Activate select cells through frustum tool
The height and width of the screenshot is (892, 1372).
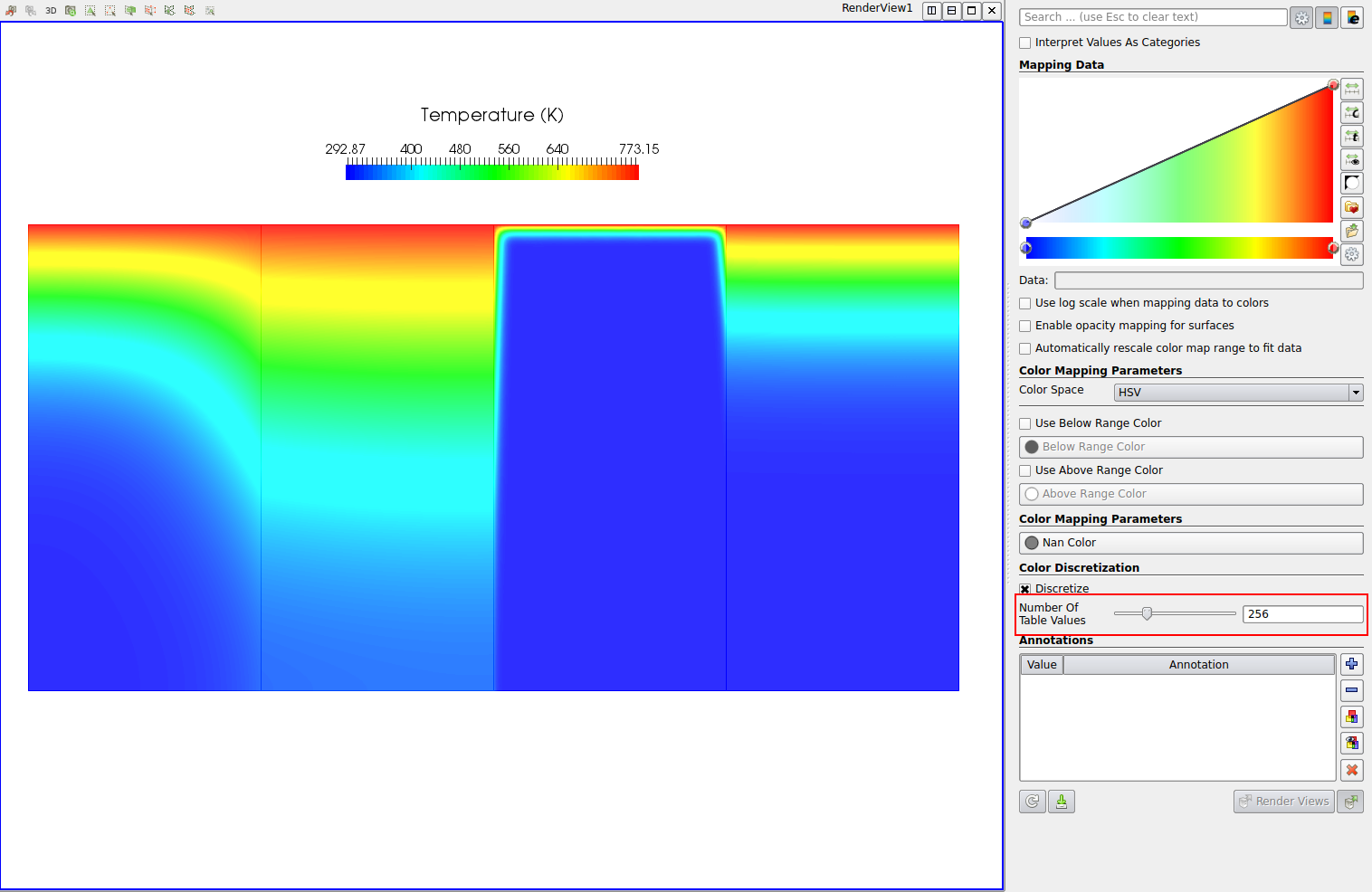pos(130,10)
